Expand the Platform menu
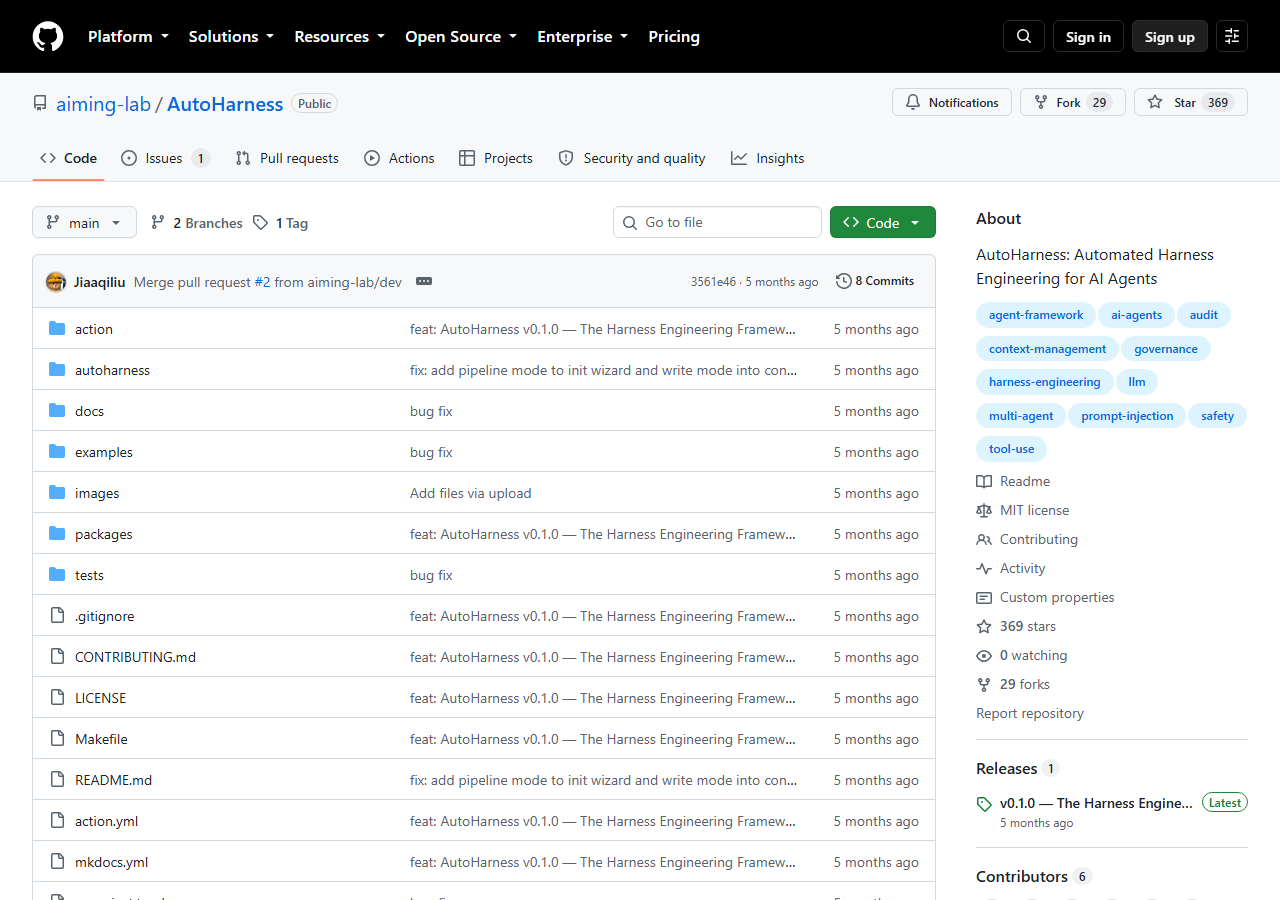This screenshot has width=1280, height=900. [128, 37]
